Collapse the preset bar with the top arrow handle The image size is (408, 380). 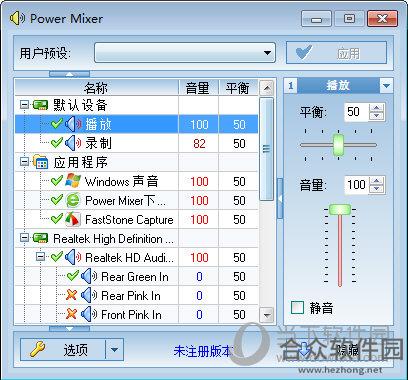coord(69,74)
